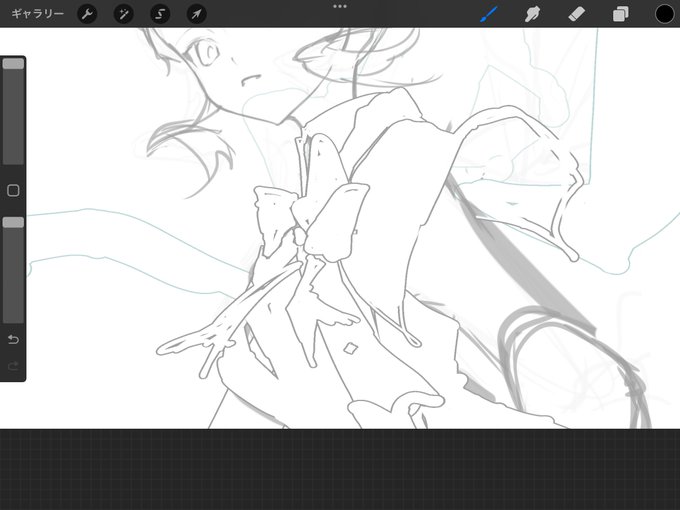
Task: Click the brush size slider handle
Action: point(13,64)
